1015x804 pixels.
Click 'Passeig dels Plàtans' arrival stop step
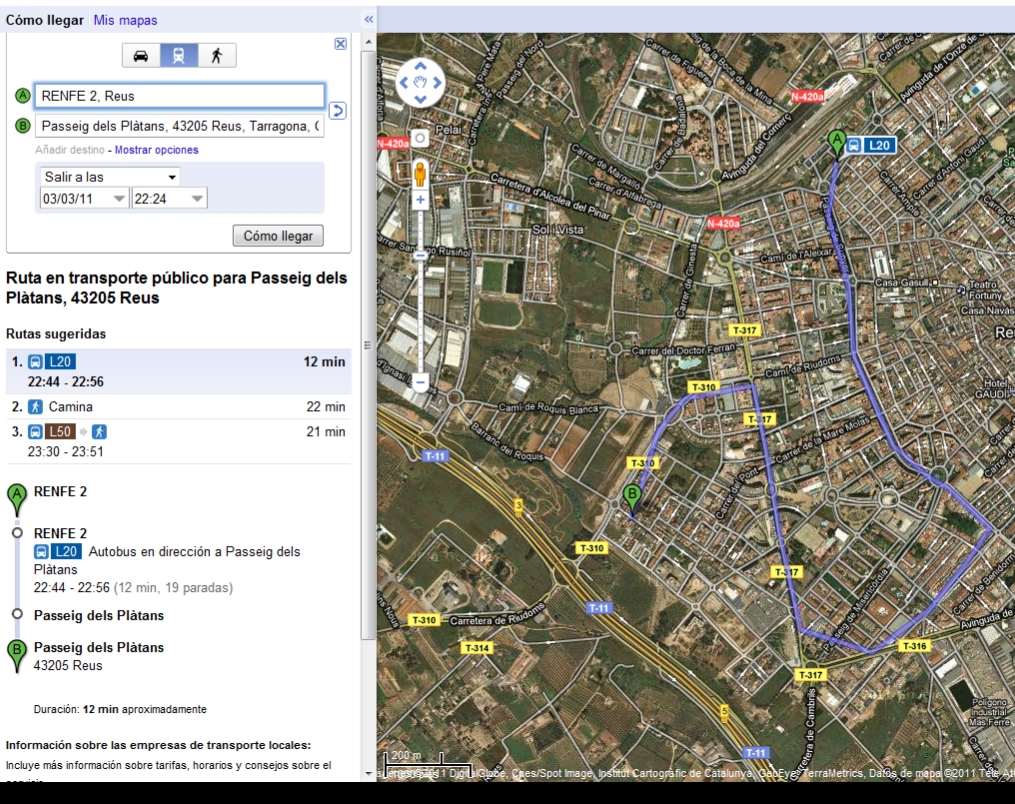click(98, 616)
